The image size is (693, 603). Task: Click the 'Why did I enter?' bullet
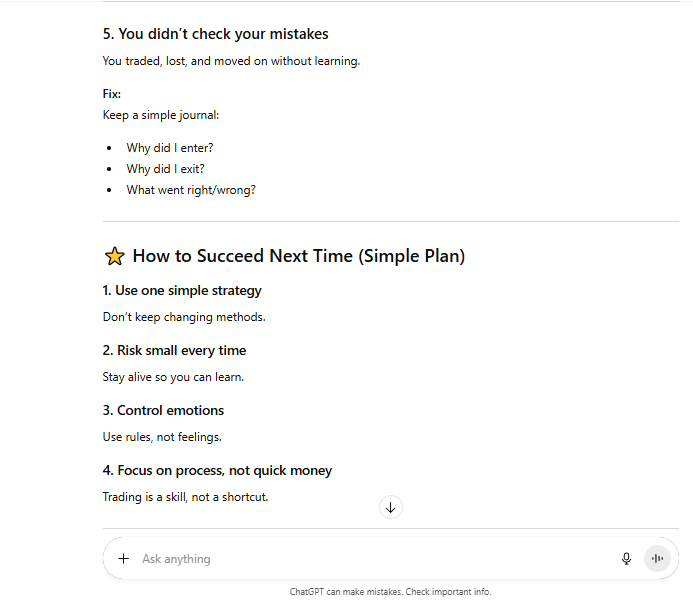(169, 148)
